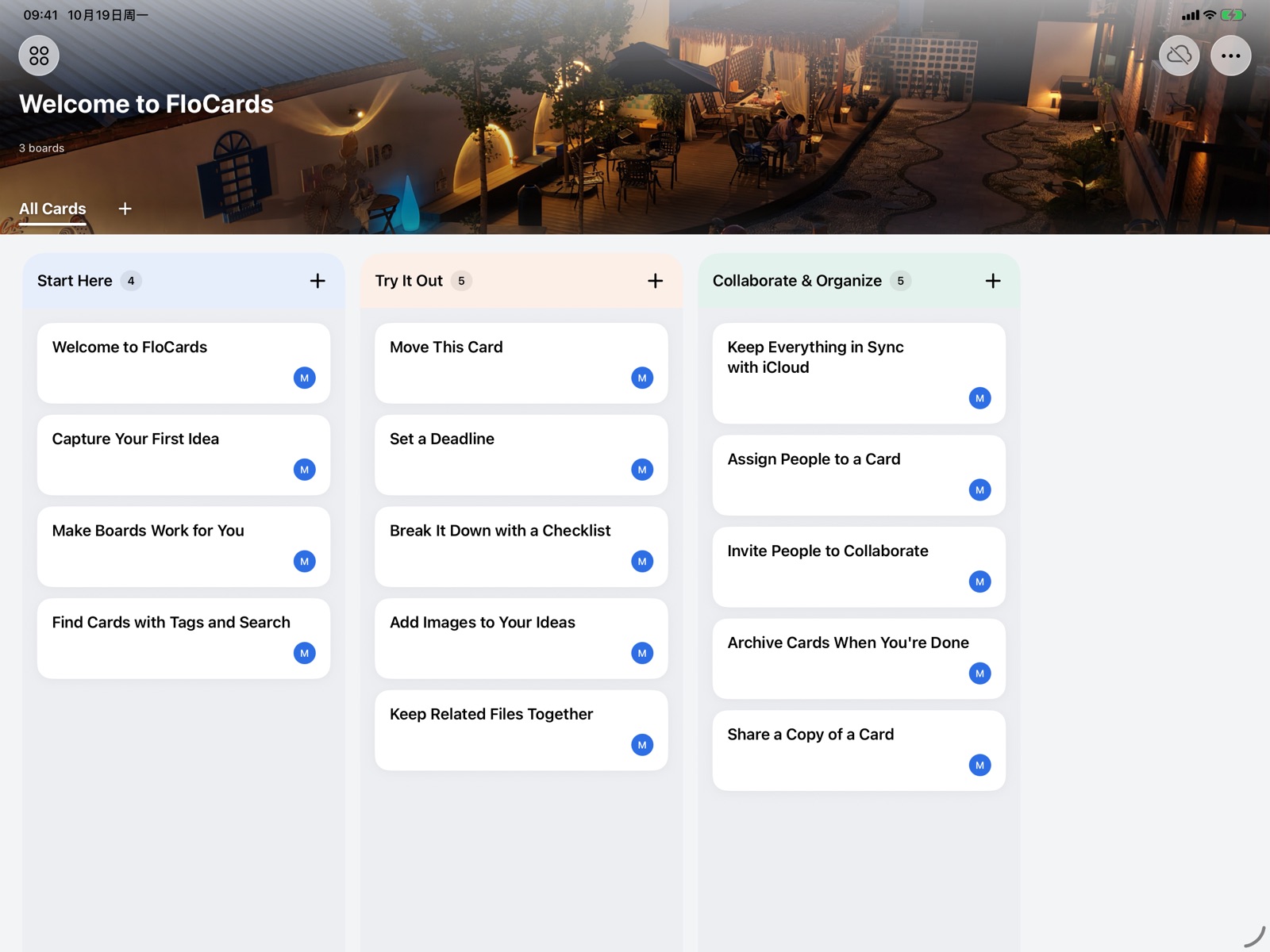The height and width of the screenshot is (952, 1270).
Task: Tap avatar on Assign People to a Card
Action: click(980, 490)
